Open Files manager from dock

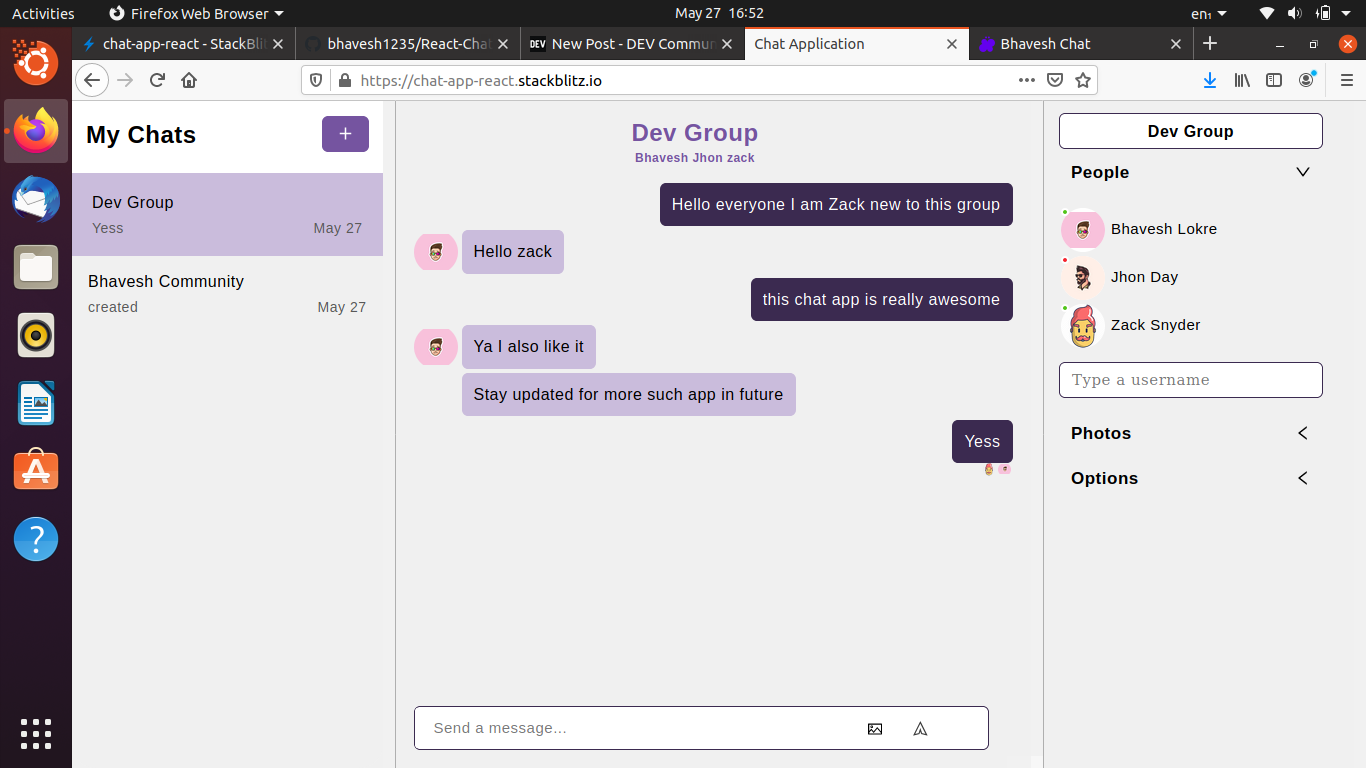click(x=36, y=267)
